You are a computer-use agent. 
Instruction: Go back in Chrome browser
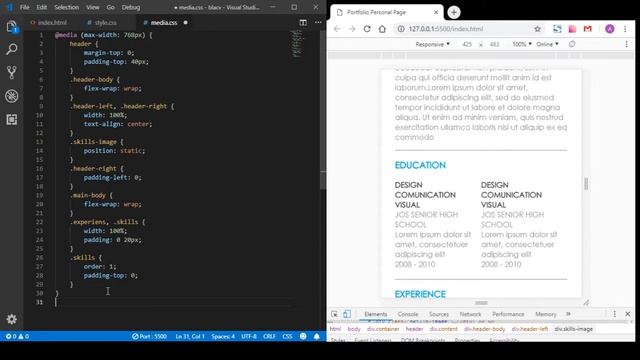click(337, 29)
